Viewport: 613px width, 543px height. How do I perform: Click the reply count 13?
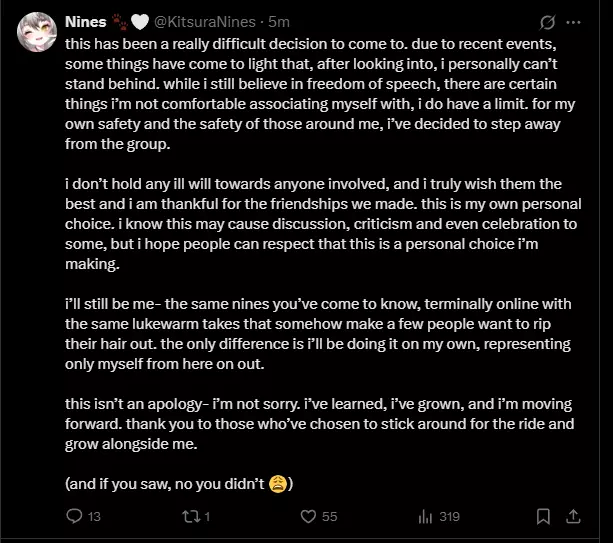pyautogui.click(x=94, y=517)
